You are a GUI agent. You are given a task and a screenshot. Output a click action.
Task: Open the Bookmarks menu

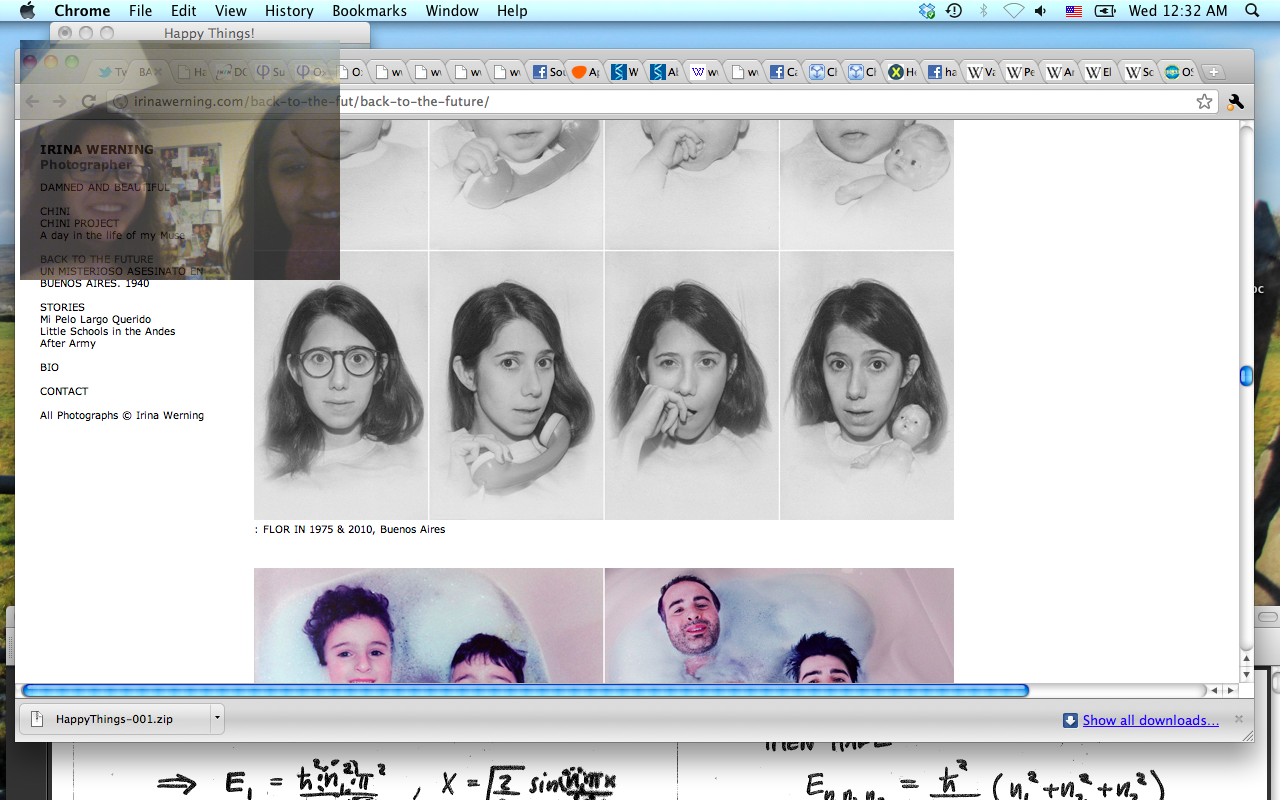point(369,11)
